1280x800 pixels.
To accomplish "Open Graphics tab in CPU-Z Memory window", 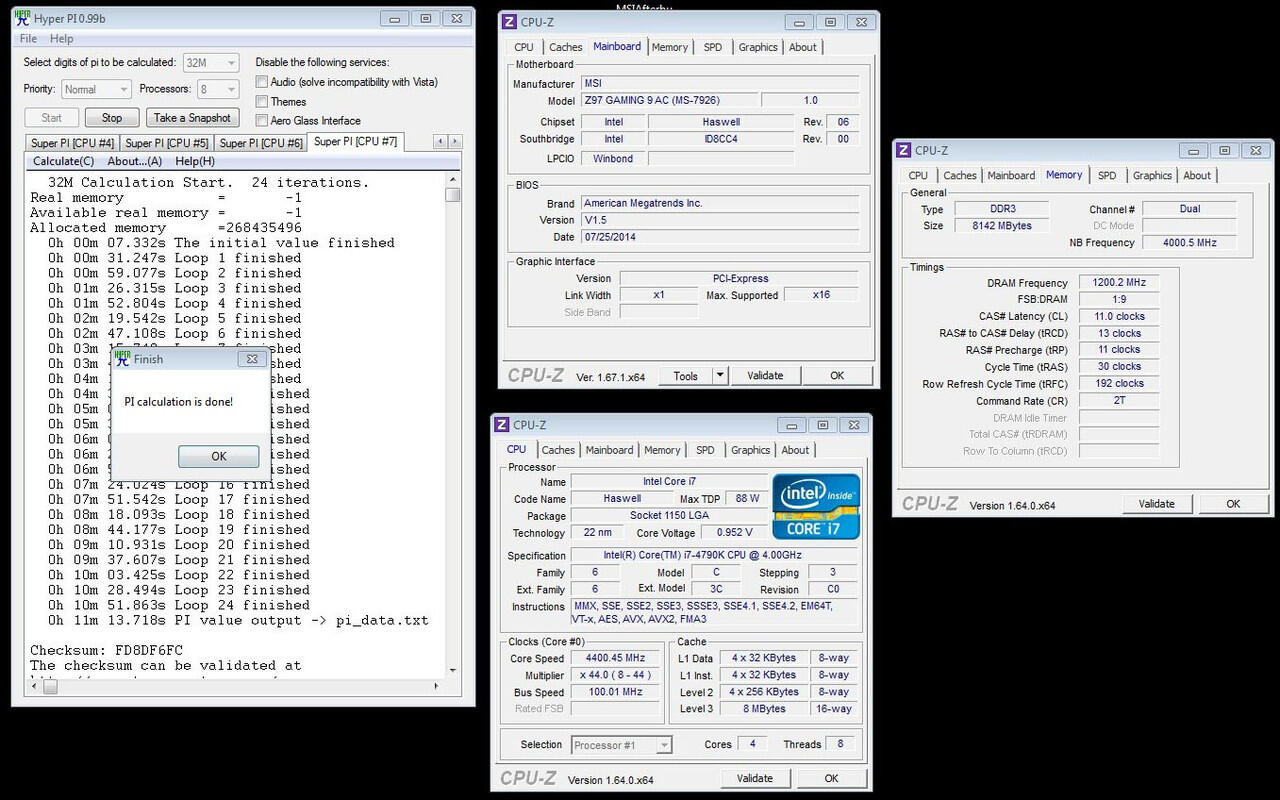I will click(1152, 175).
